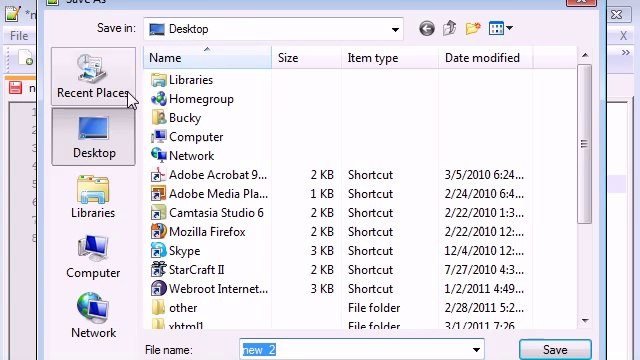Expand the Save in Desktop dropdown

[395, 29]
